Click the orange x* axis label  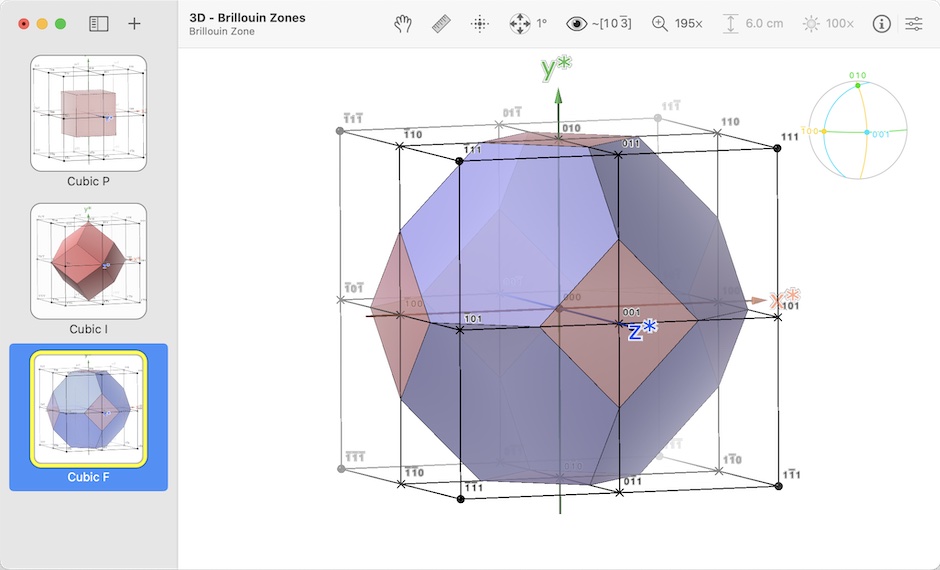coord(784,299)
